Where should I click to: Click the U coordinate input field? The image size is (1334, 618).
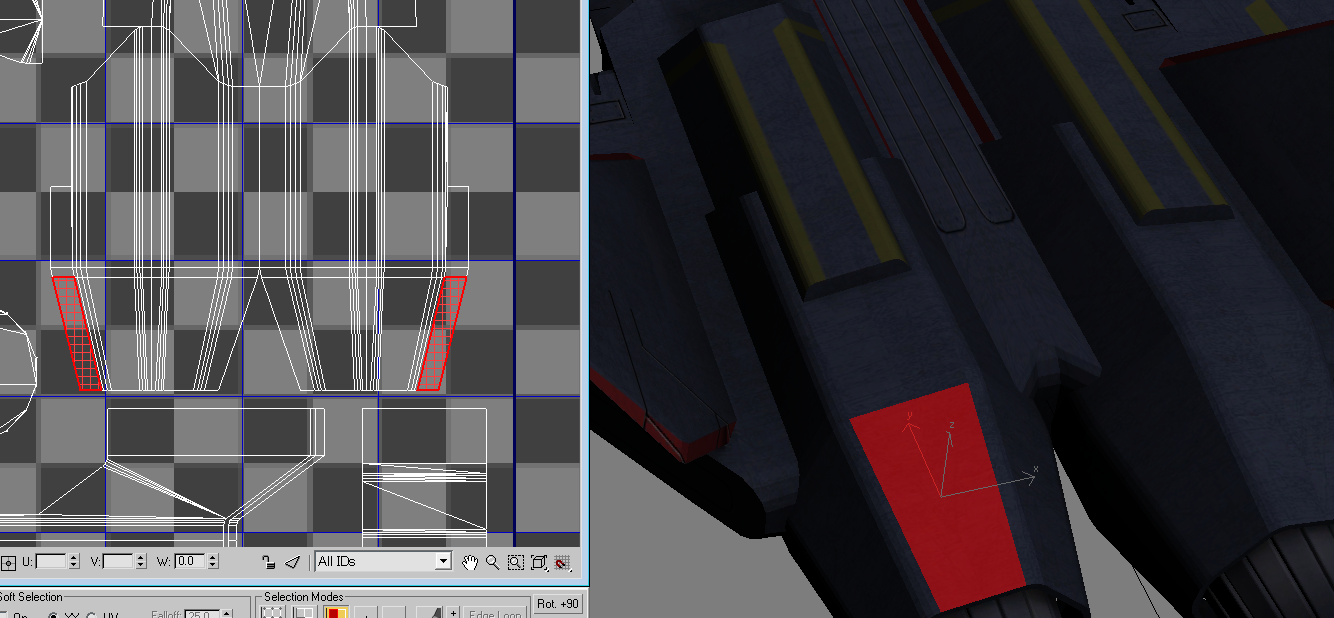(x=51, y=562)
